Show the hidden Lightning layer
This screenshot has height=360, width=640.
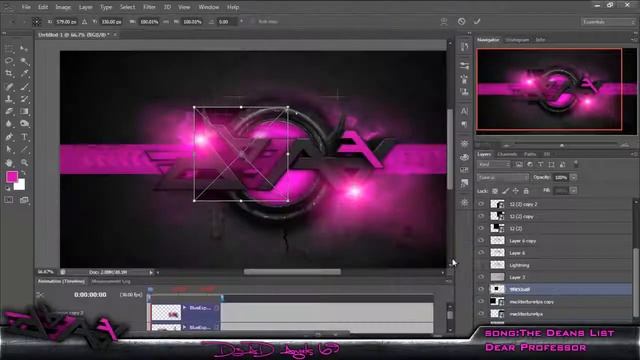481,265
